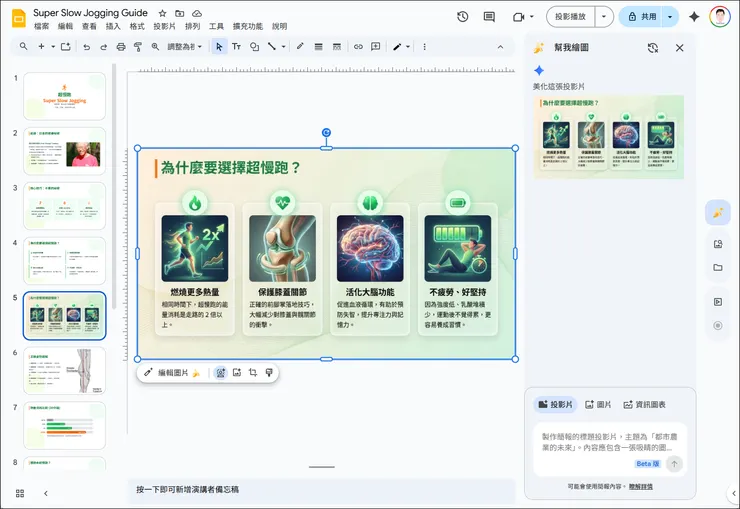Select slide 7 thumbnail with bar chart
Screen dimensions: 740x509
pyautogui.click(x=65, y=426)
